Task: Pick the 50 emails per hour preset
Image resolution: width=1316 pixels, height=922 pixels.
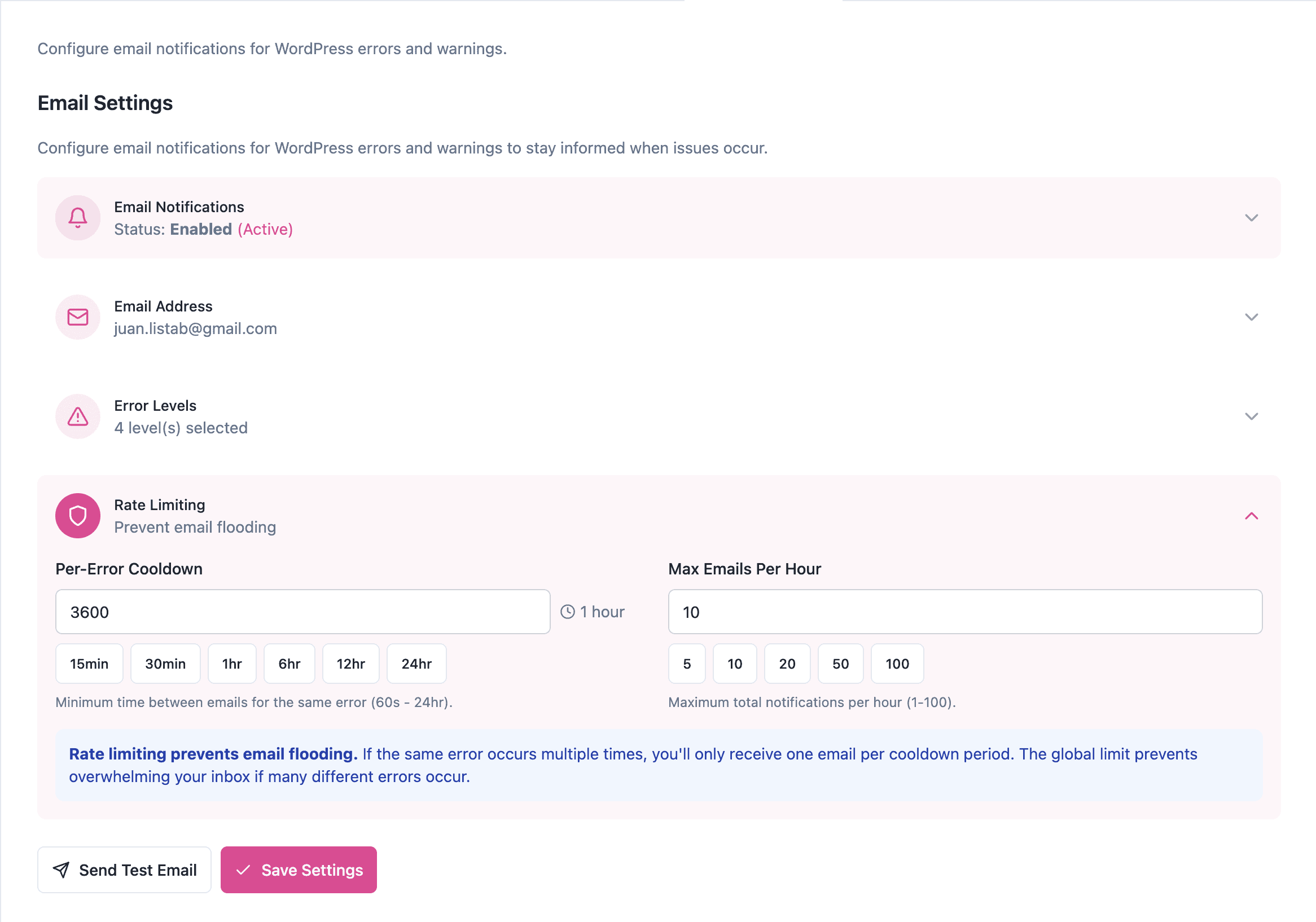Action: click(840, 664)
